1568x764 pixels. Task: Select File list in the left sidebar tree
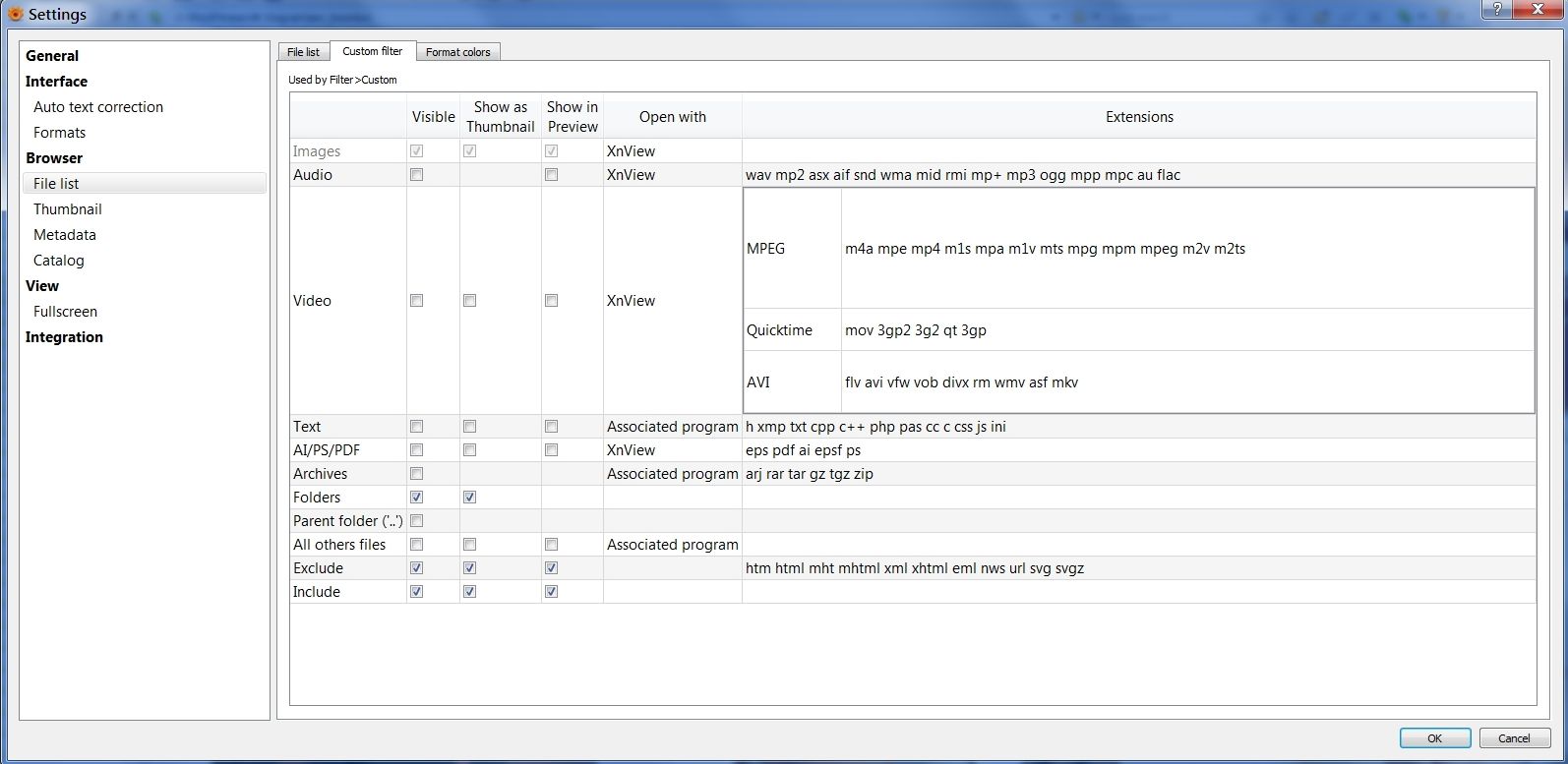point(145,184)
